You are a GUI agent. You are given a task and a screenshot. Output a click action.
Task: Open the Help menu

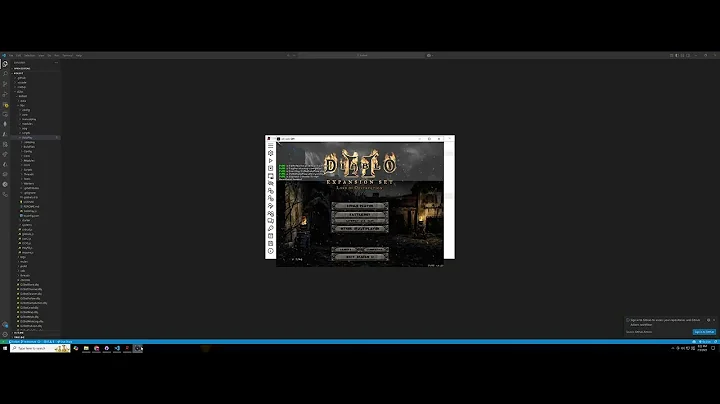pos(79,56)
